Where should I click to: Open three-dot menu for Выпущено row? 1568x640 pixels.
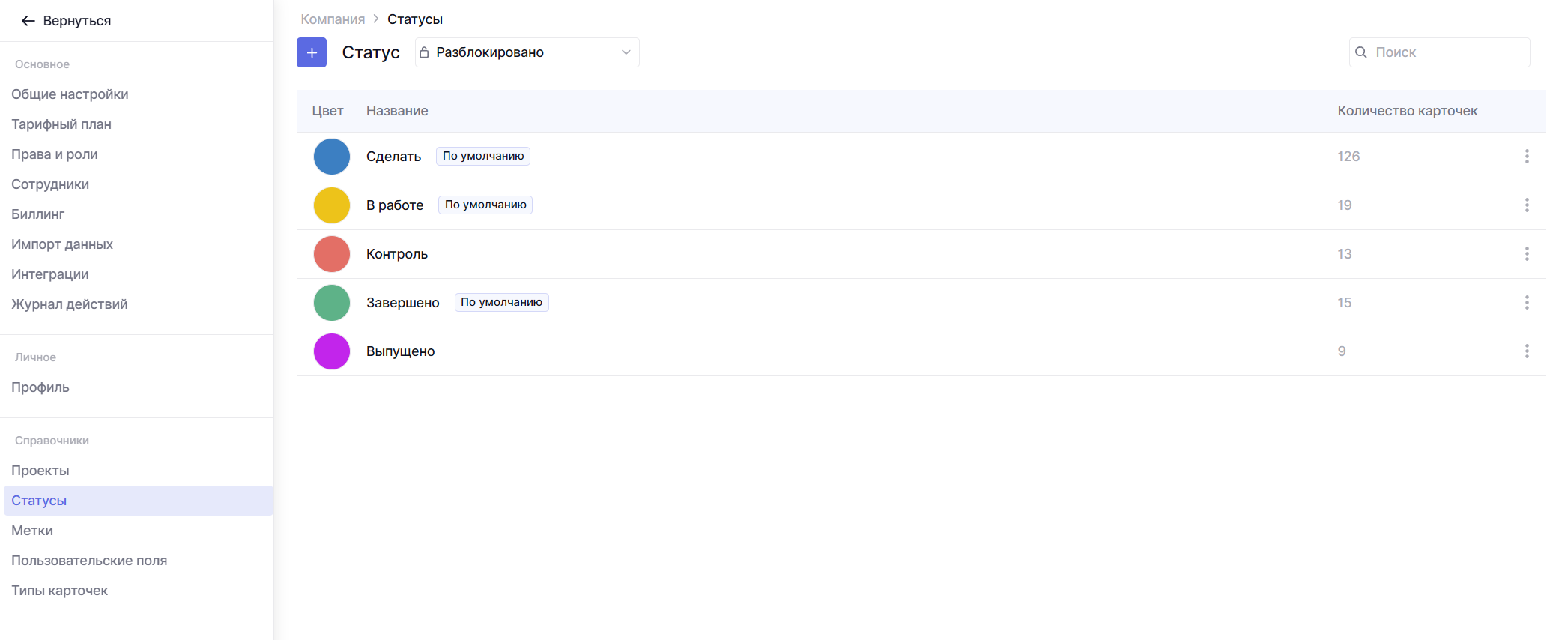(x=1526, y=351)
